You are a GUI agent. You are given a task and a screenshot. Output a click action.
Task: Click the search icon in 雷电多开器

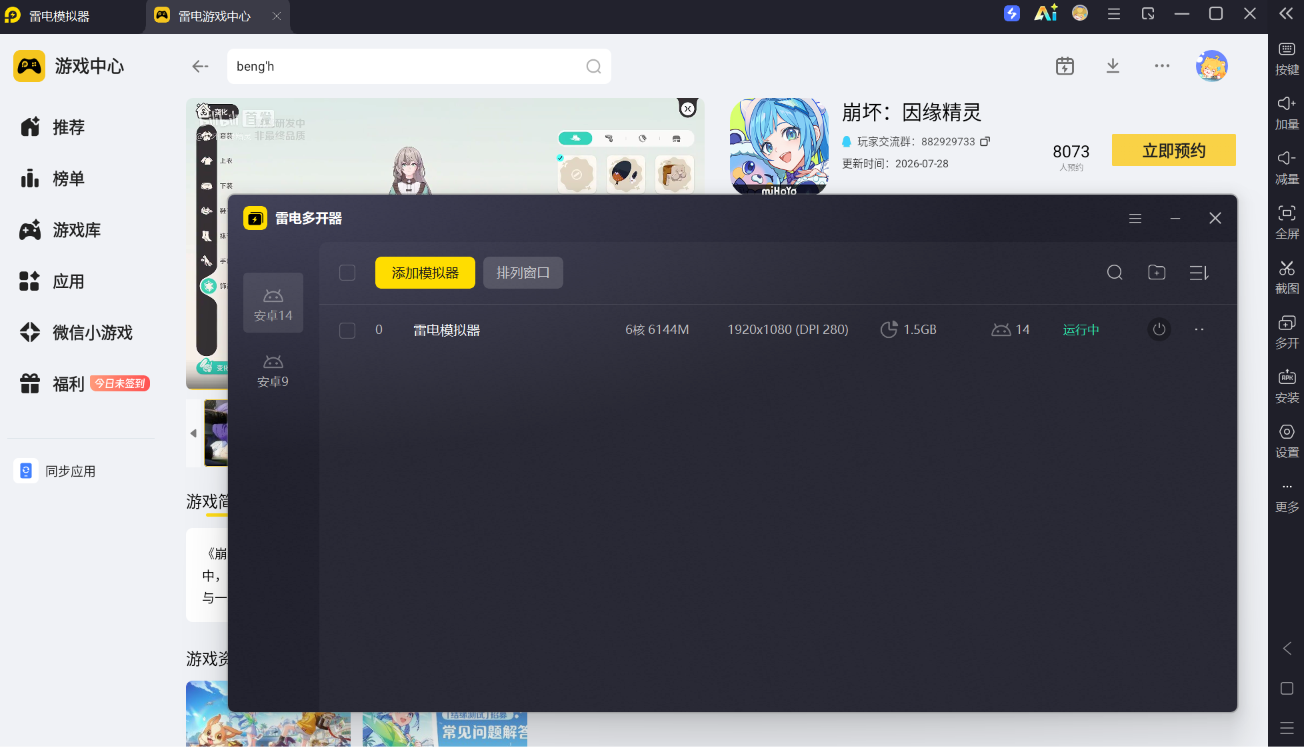pos(1114,273)
